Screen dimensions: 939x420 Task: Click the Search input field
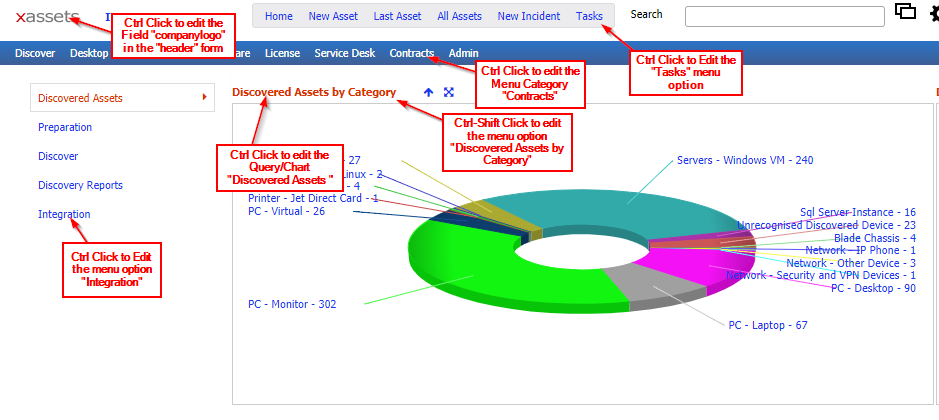(784, 16)
